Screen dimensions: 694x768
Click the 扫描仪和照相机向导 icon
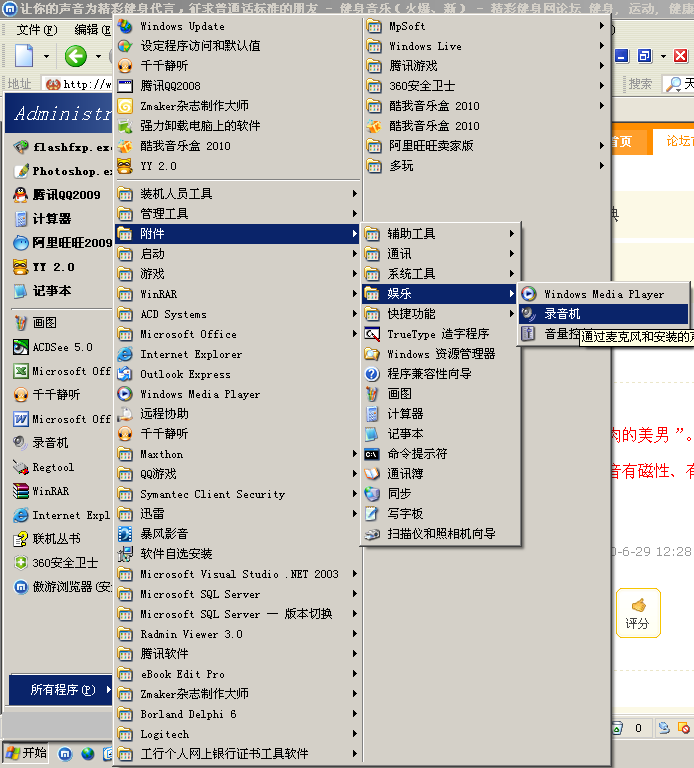(x=372, y=534)
